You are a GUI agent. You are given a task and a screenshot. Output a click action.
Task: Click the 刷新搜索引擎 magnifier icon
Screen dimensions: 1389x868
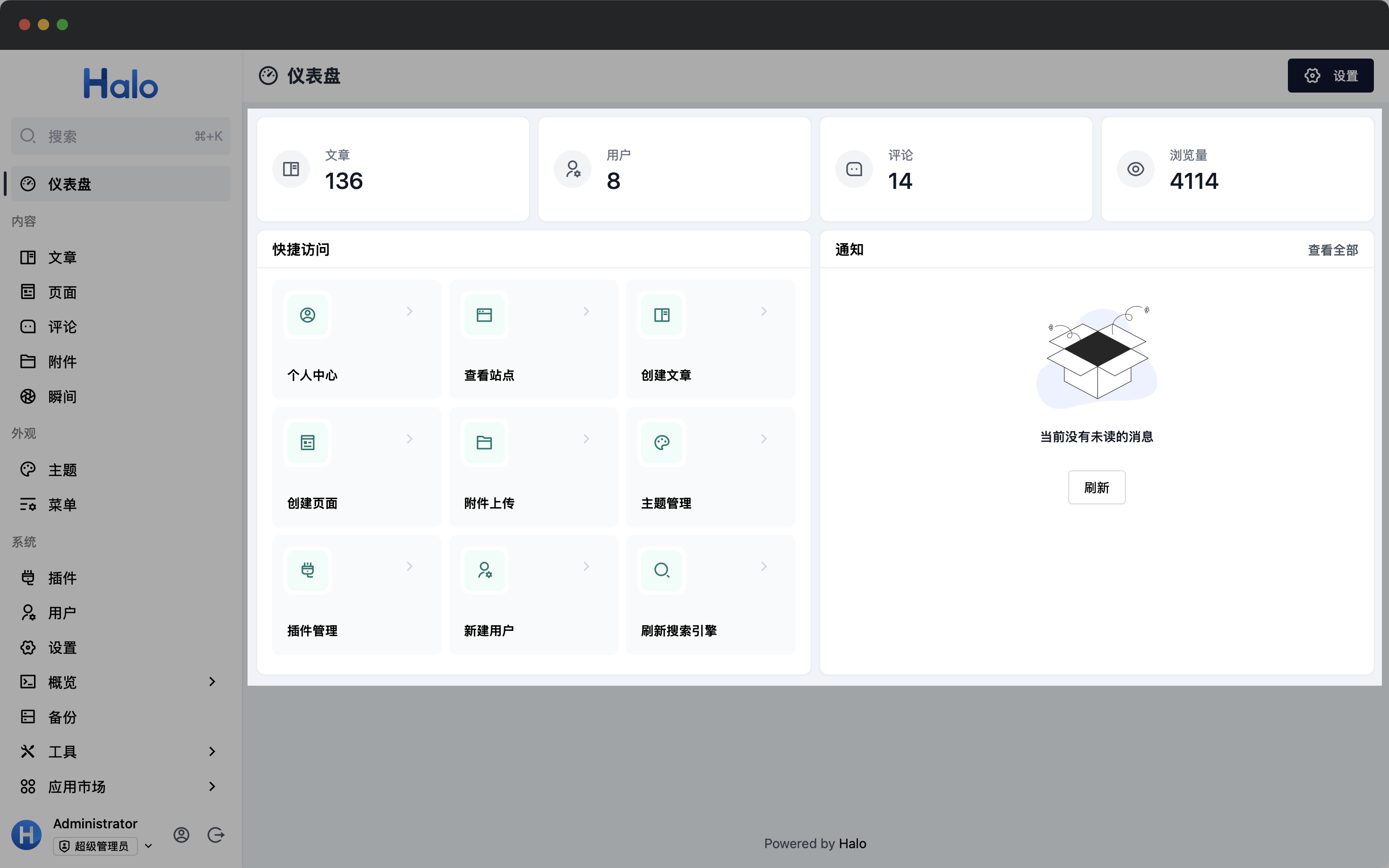[x=661, y=570]
